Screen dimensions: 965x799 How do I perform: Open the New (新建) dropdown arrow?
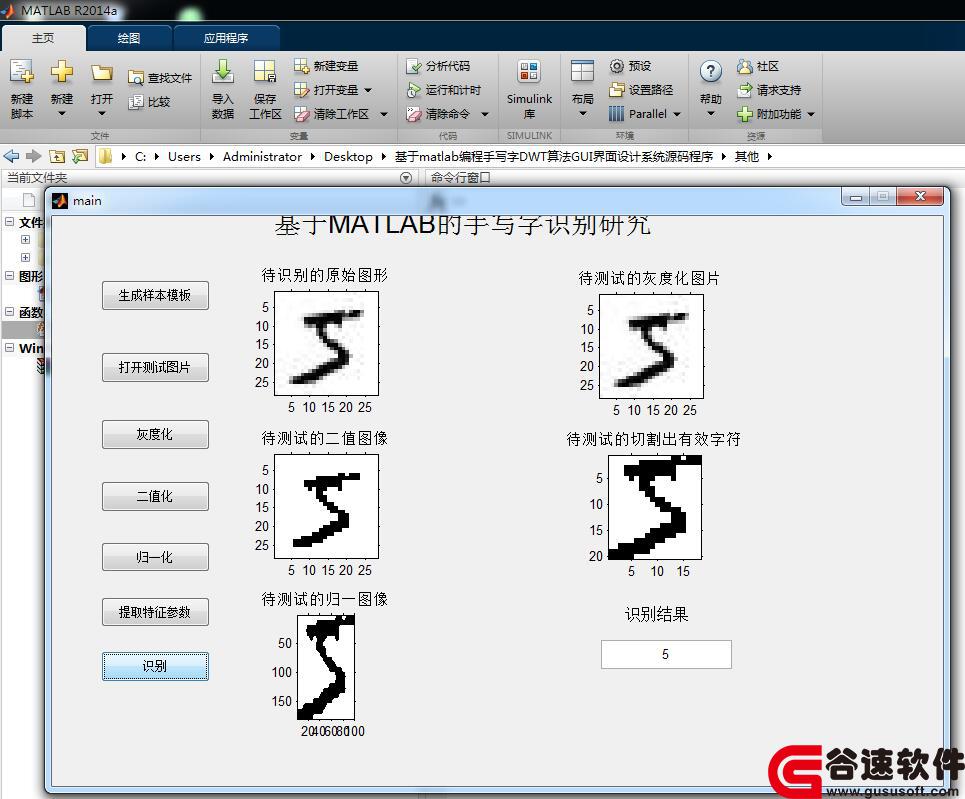[x=62, y=114]
